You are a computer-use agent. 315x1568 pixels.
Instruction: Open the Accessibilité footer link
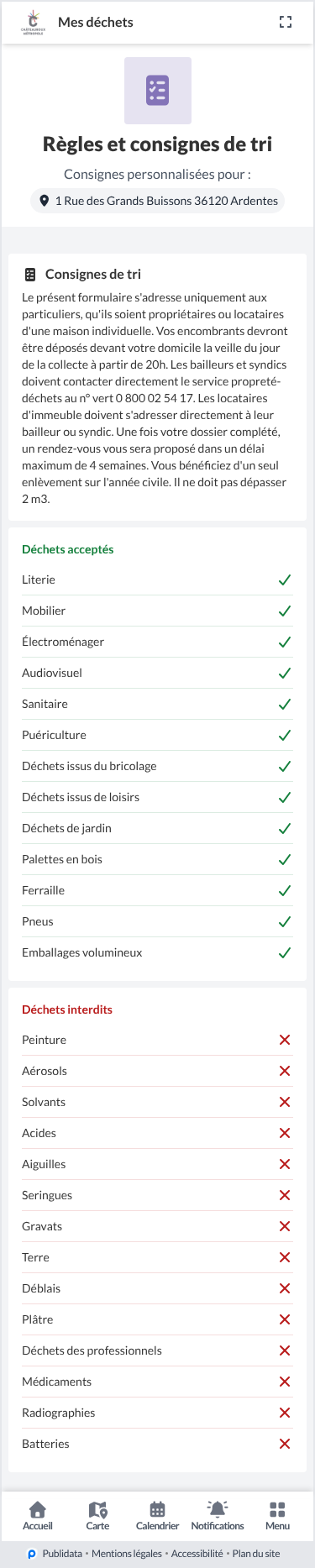[197, 1554]
